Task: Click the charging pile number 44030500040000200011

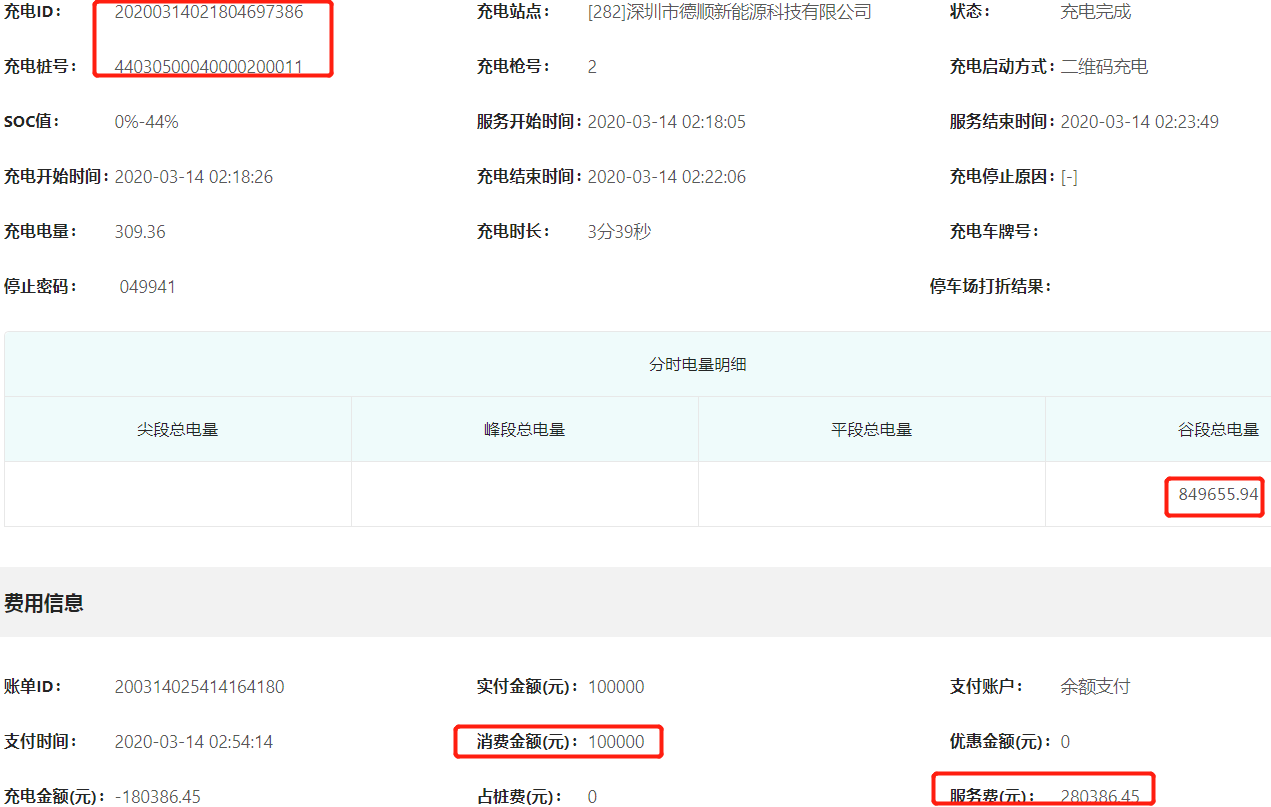Action: [x=222, y=67]
